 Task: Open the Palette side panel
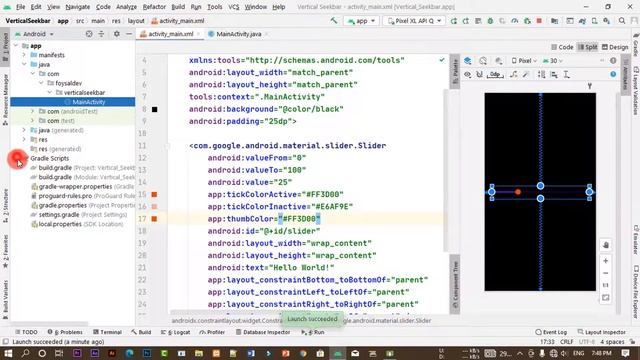pos(455,72)
